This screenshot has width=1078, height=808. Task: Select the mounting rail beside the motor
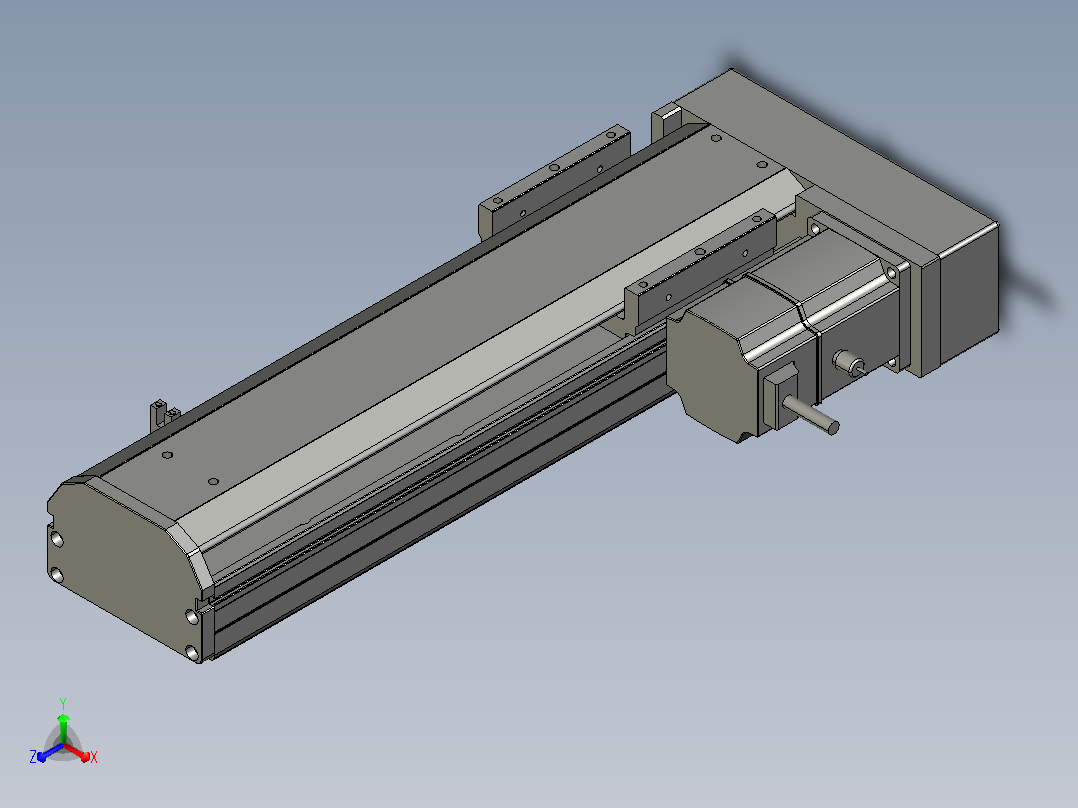(x=701, y=272)
